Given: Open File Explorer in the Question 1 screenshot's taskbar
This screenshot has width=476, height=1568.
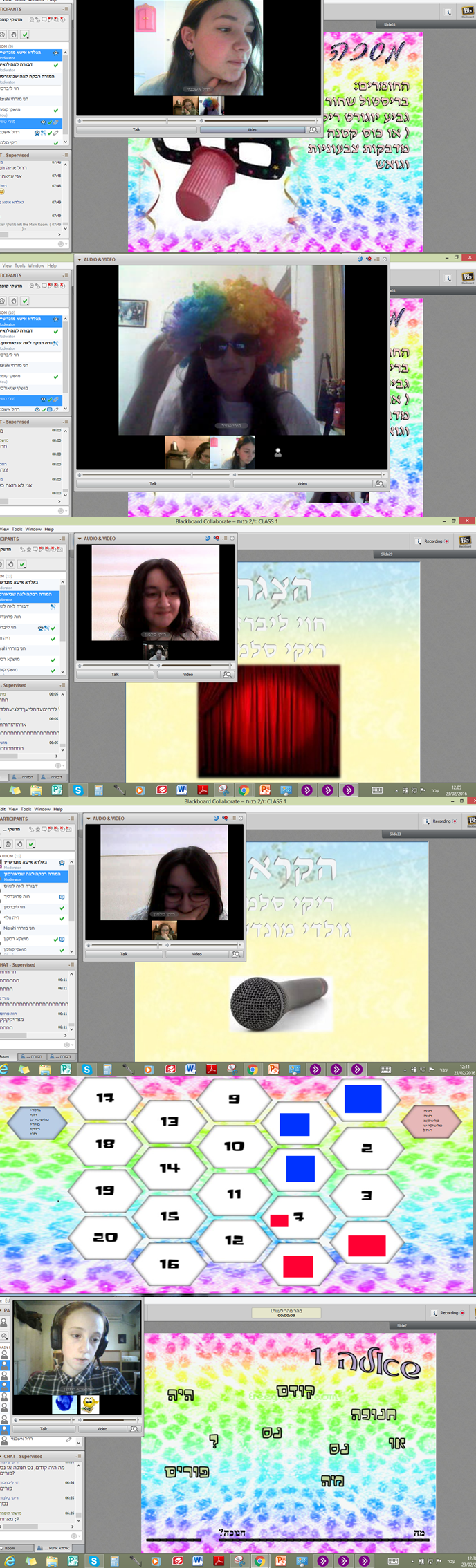Looking at the screenshot, I should (52, 1562).
